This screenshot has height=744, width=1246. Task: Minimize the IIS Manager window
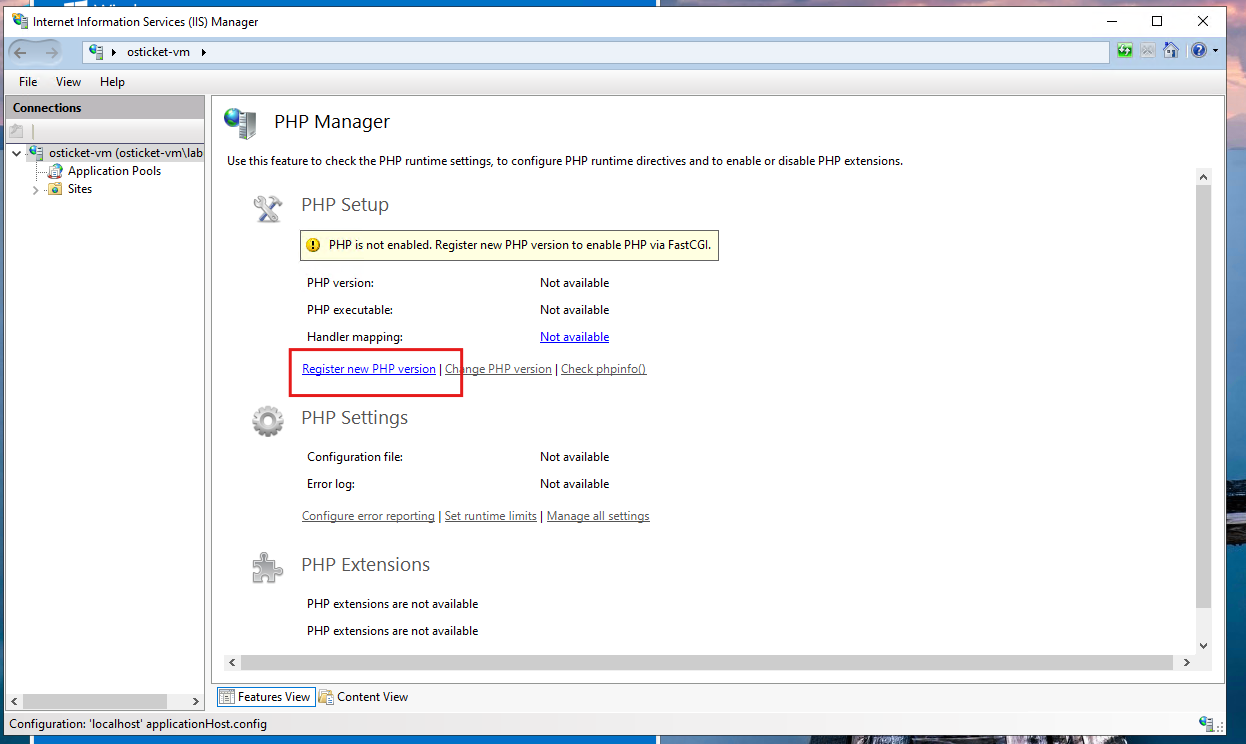1111,21
